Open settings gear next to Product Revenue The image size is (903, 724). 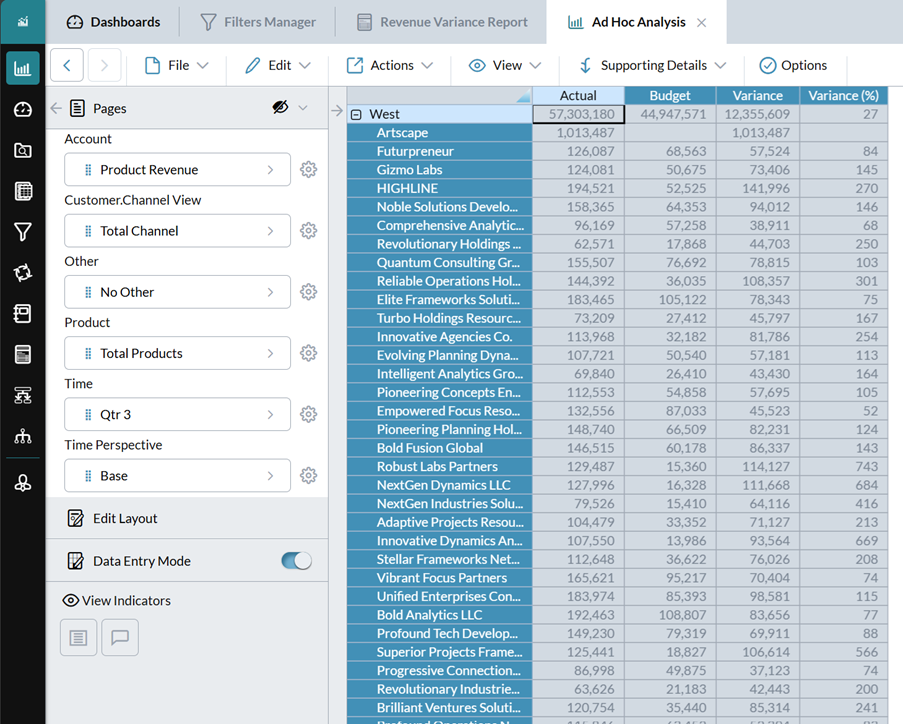pyautogui.click(x=308, y=169)
